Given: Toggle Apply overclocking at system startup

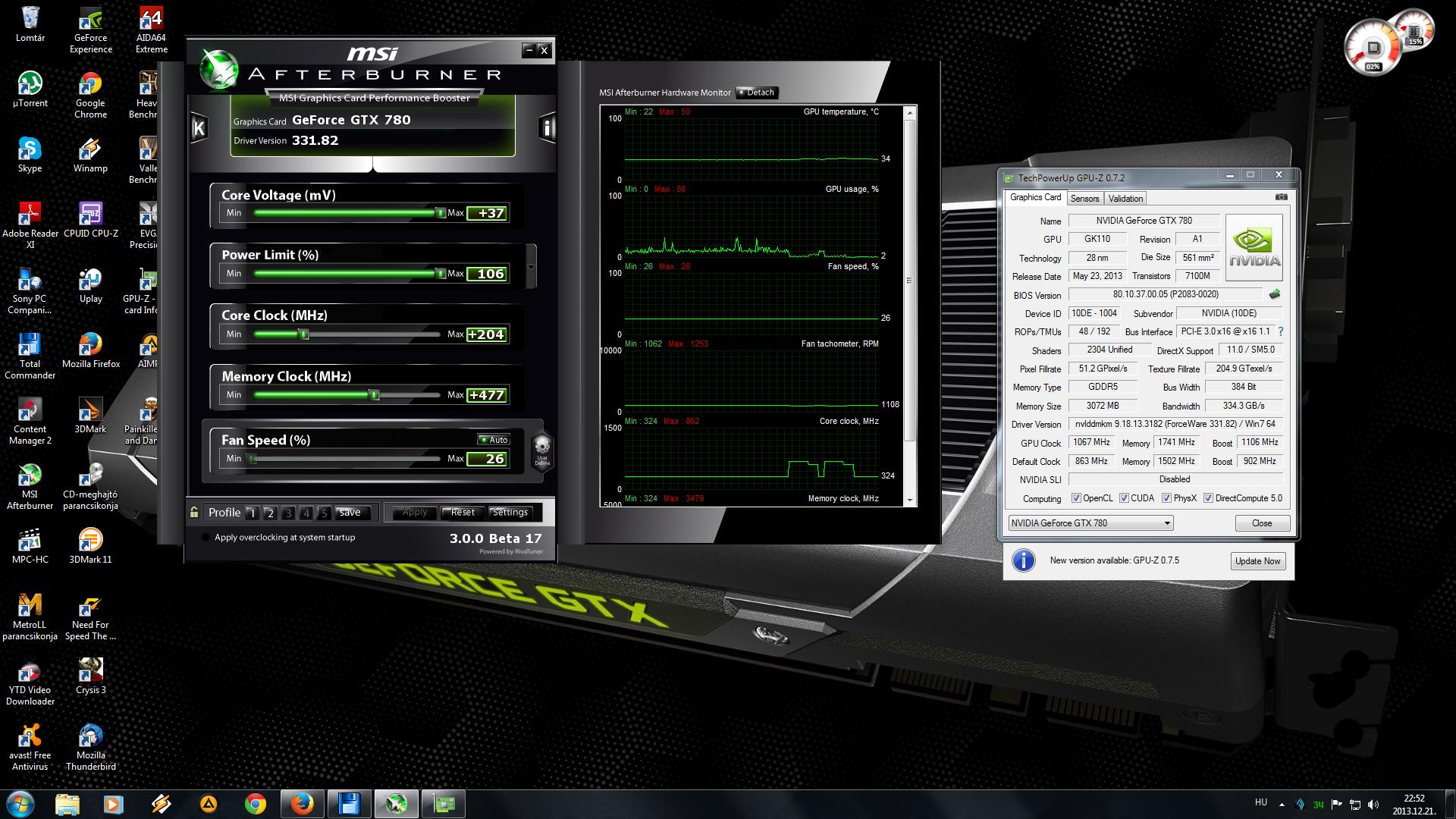Looking at the screenshot, I should pyautogui.click(x=205, y=538).
